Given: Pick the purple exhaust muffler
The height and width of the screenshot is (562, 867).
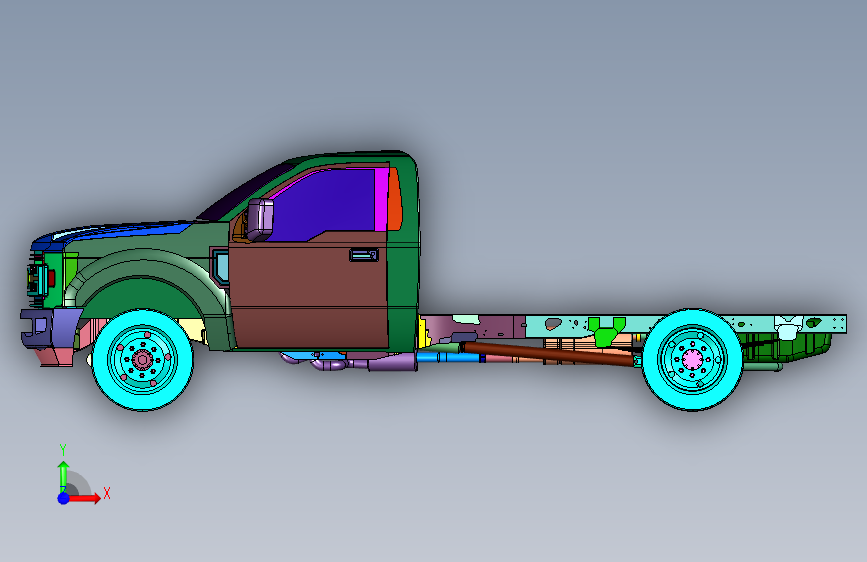Looking at the screenshot, I should click(391, 363).
